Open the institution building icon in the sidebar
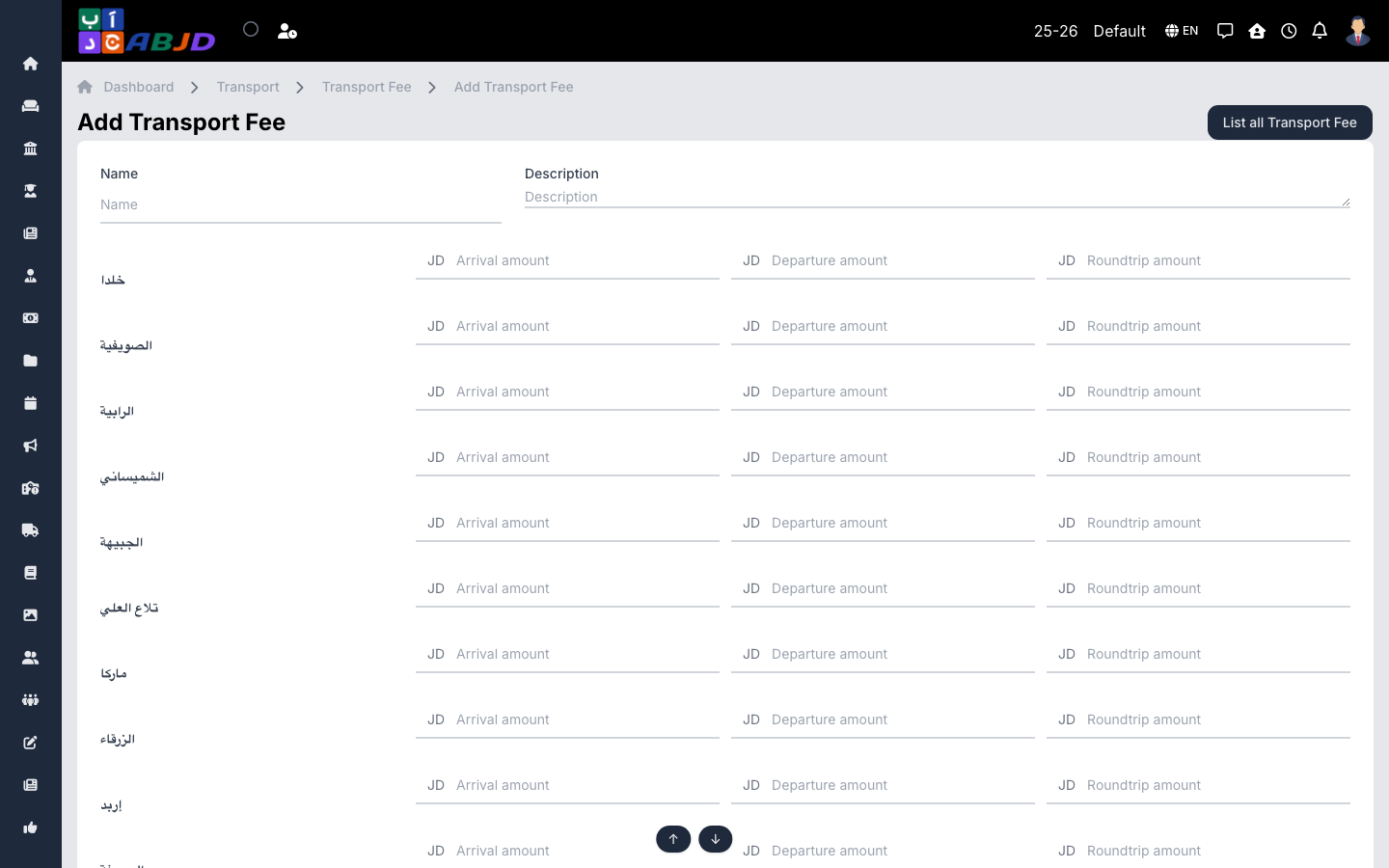The image size is (1389, 868). pyautogui.click(x=31, y=149)
